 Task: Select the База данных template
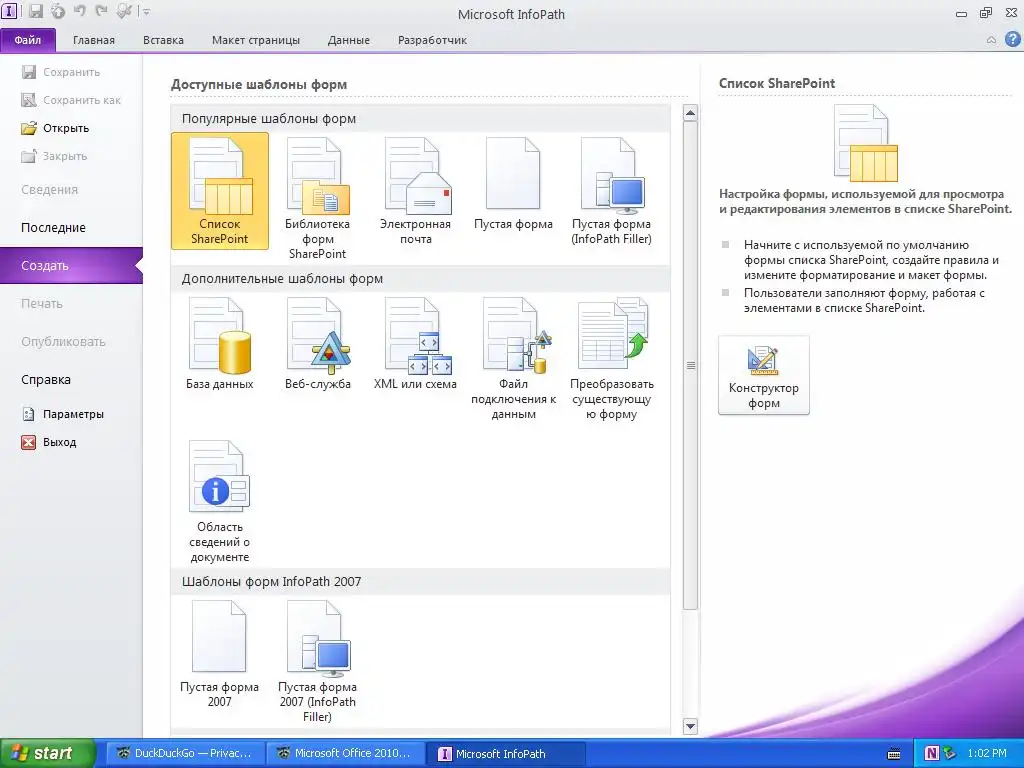[219, 344]
